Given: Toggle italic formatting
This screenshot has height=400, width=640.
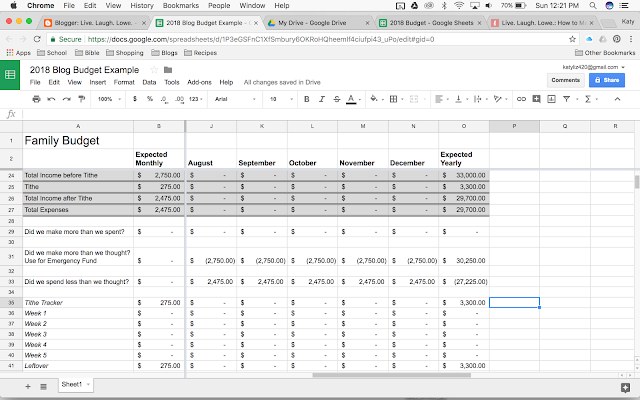Looking at the screenshot, I should coord(322,99).
